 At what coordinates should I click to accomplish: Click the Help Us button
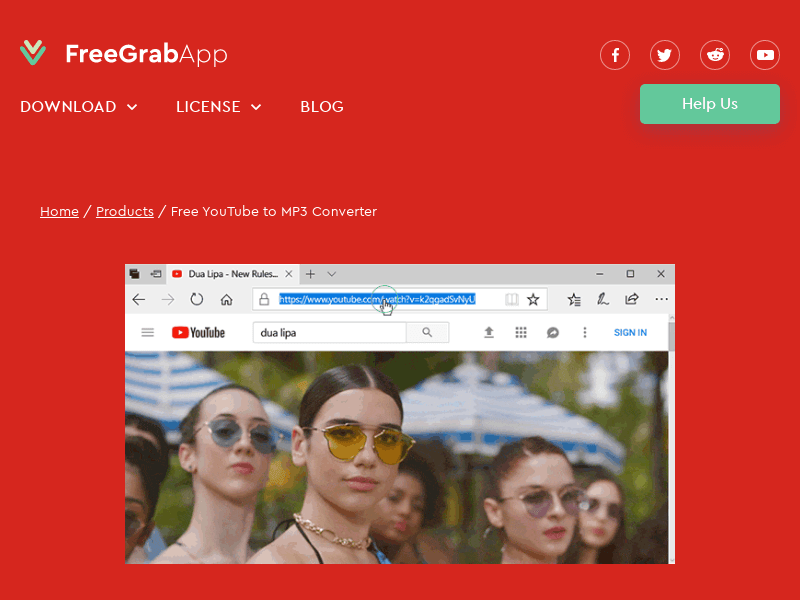point(710,104)
